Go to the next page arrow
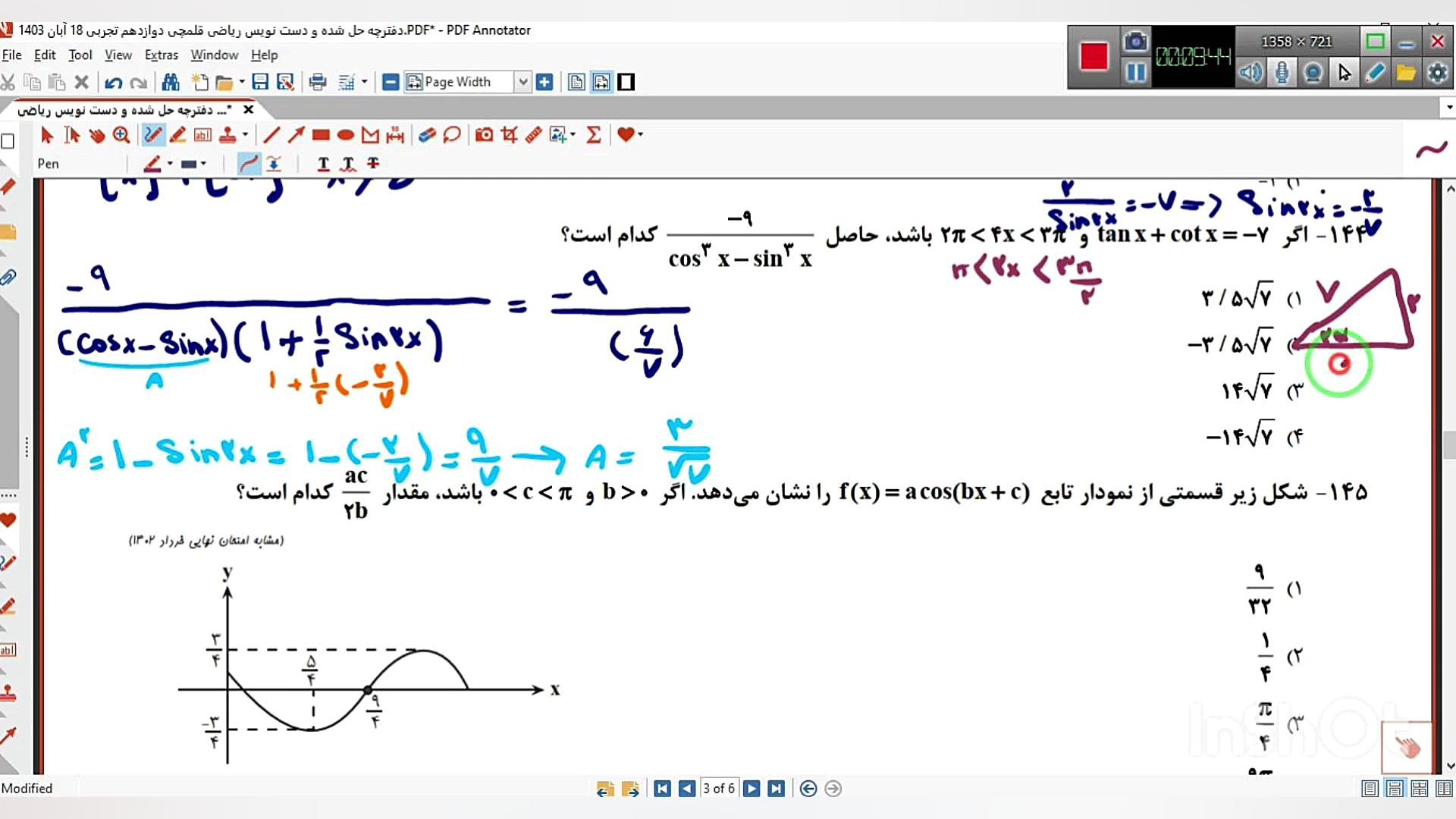Image resolution: width=1456 pixels, height=819 pixels. (x=752, y=789)
